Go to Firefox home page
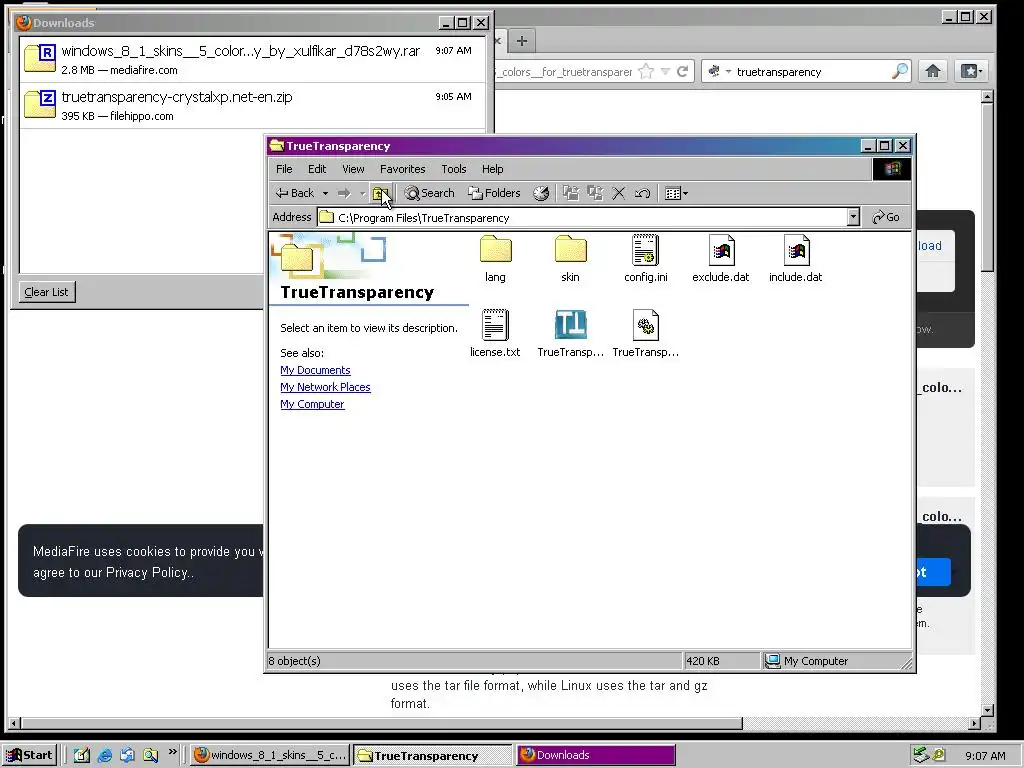The width and height of the screenshot is (1024, 768). click(x=933, y=71)
